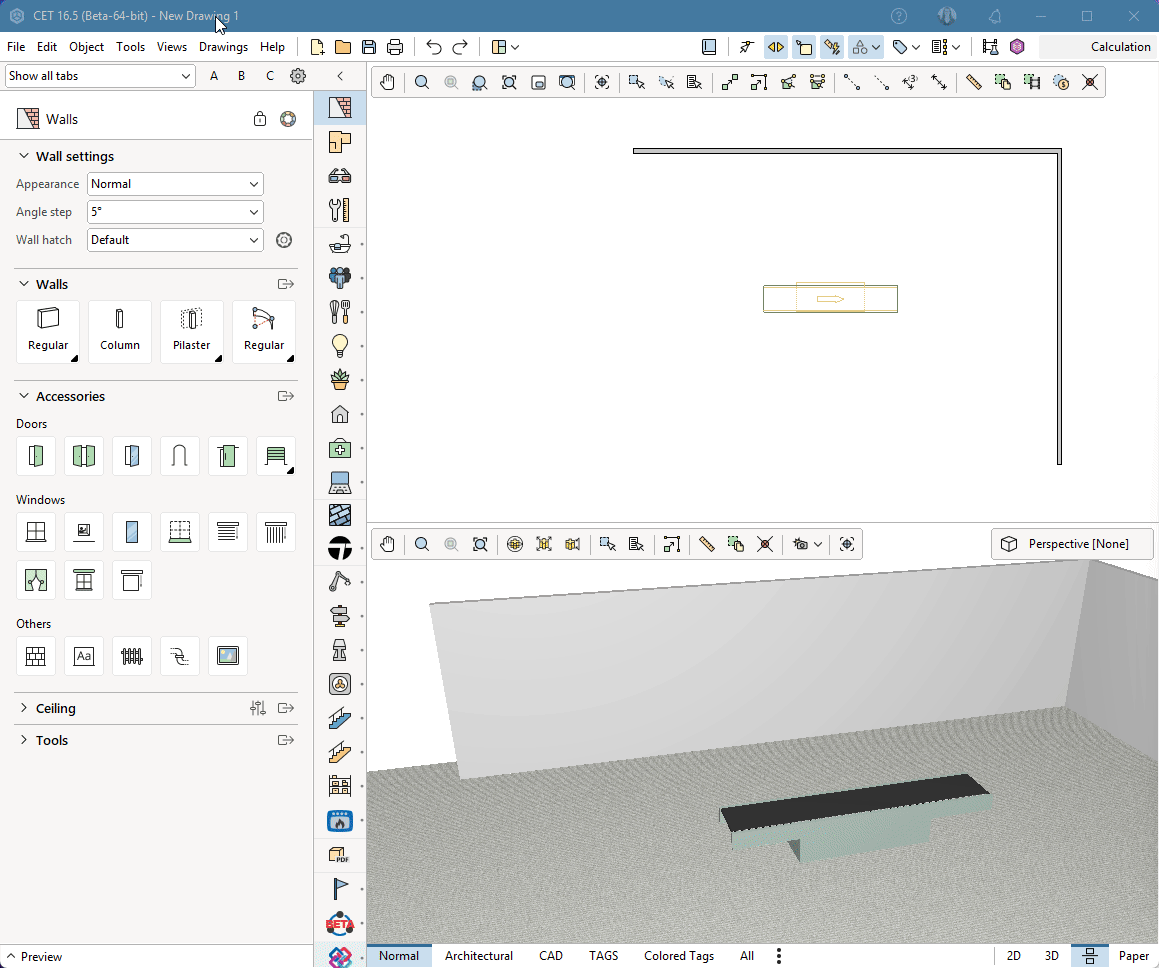
Task: Click the Save disk icon
Action: (x=369, y=47)
